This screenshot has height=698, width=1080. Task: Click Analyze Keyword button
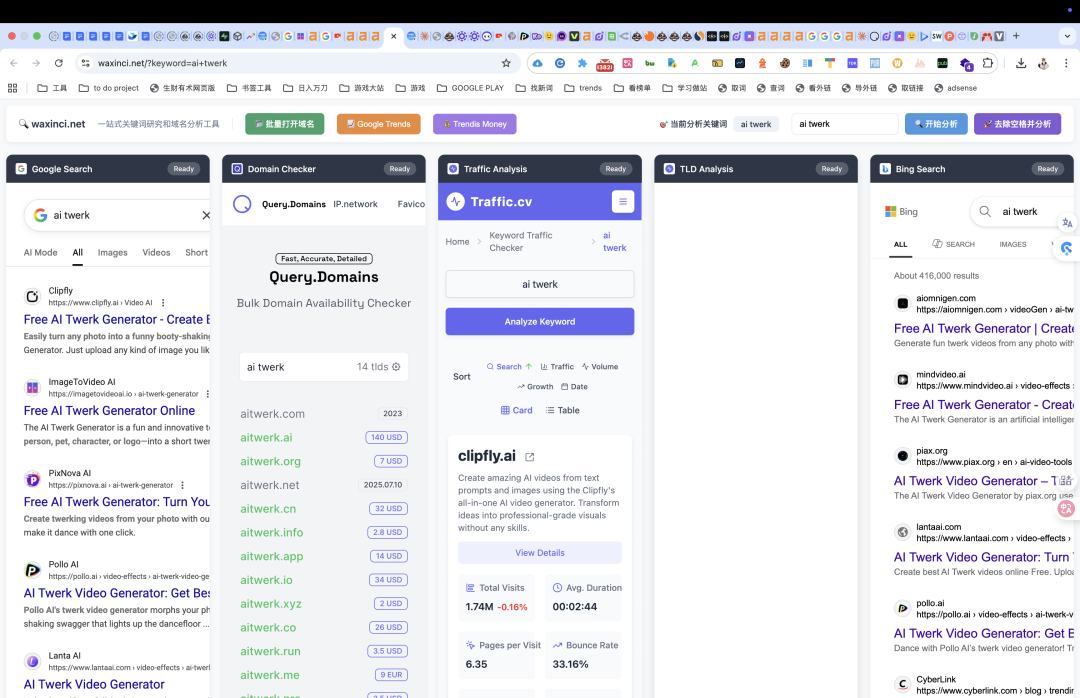pos(539,322)
